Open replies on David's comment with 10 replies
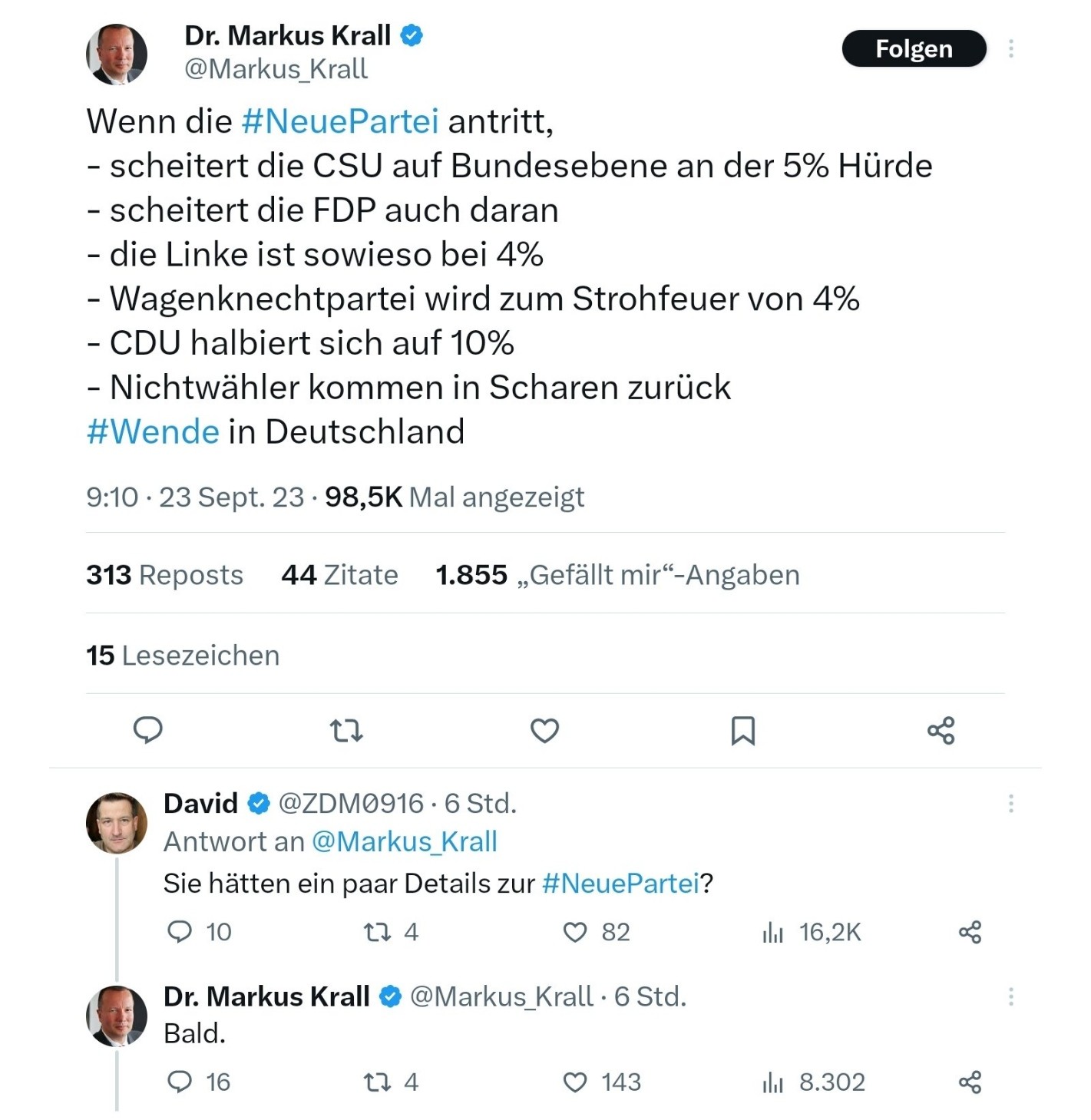1091x1120 pixels. point(199,932)
